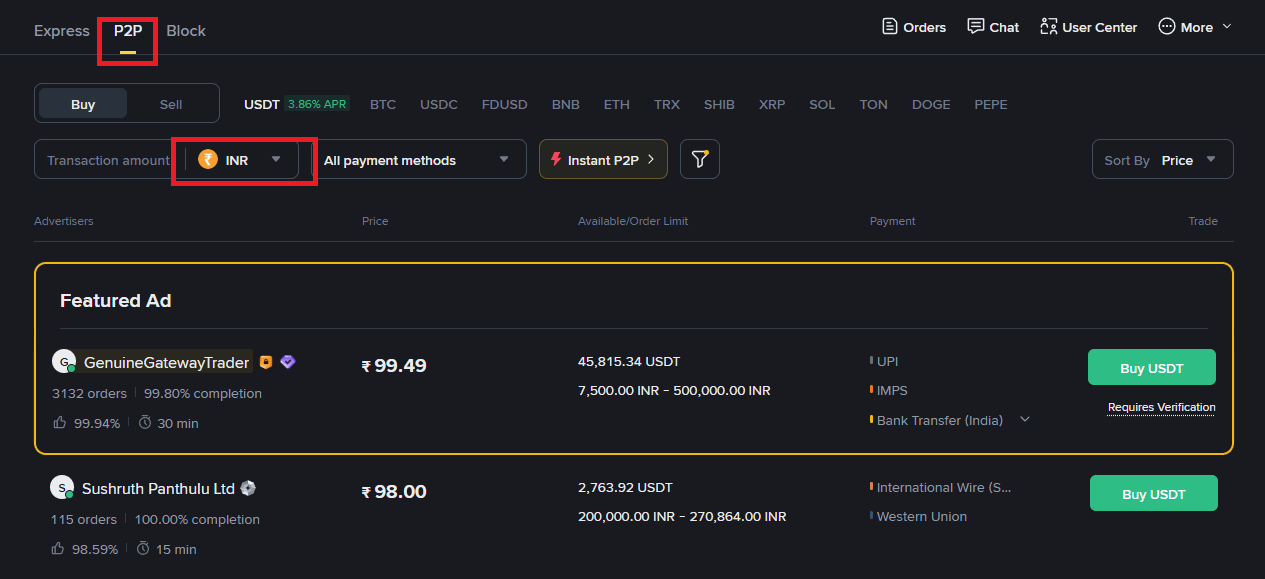Open the Sort By Price dropdown
Viewport: 1265px width, 579px height.
[1162, 160]
